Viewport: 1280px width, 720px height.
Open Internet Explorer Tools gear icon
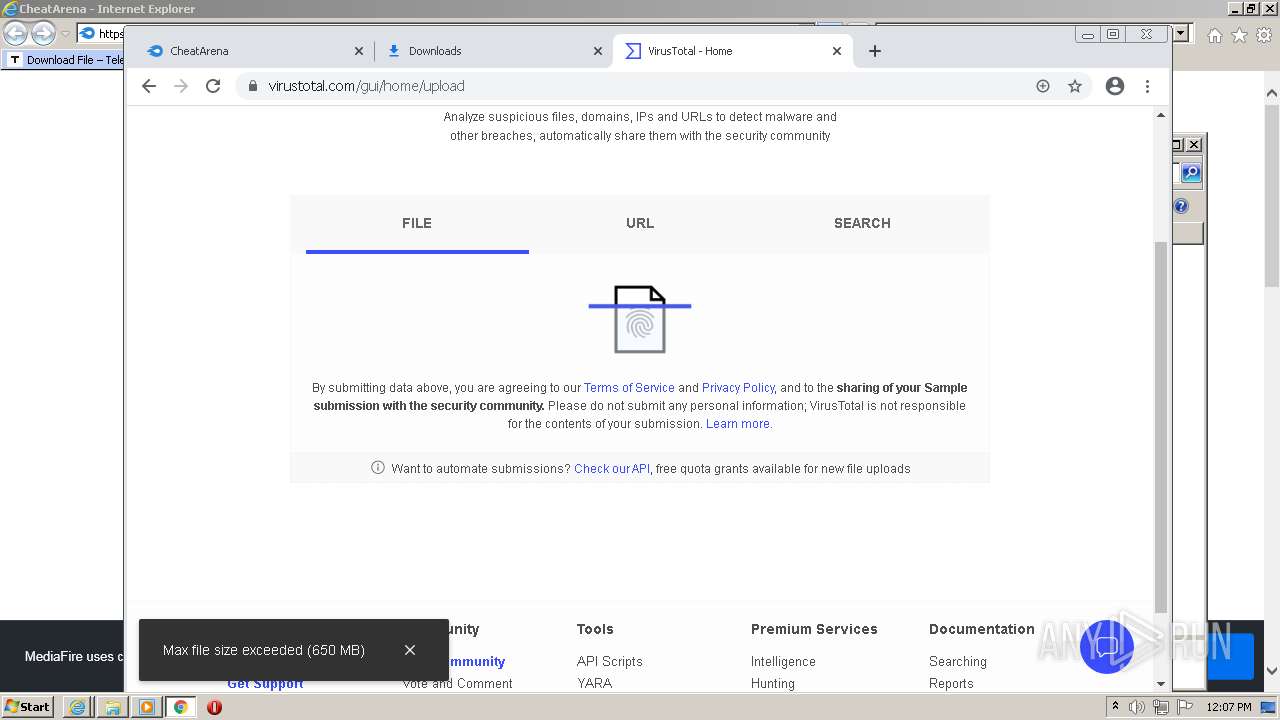pos(1264,35)
